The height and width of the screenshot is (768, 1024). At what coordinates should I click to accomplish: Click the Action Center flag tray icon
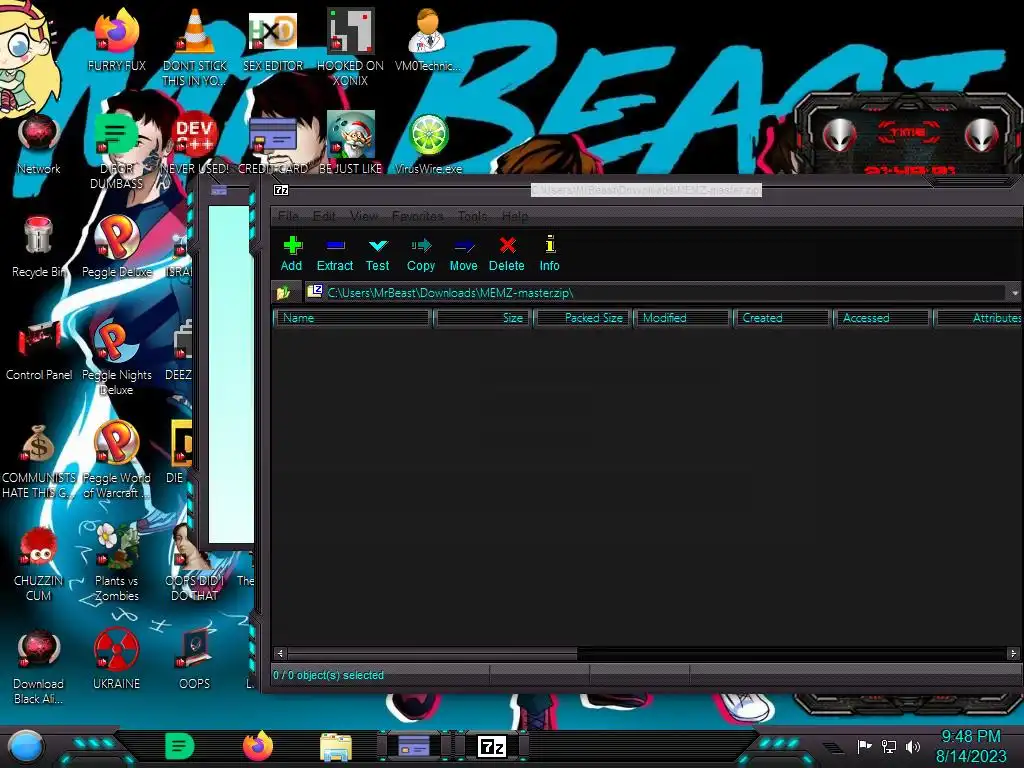coord(865,746)
